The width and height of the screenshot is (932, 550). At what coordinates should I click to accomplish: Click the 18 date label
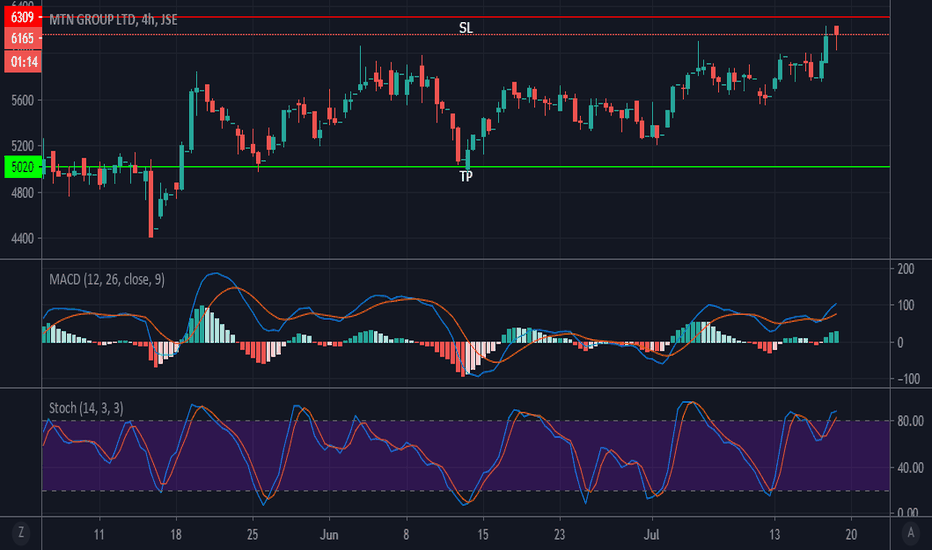tap(175, 535)
